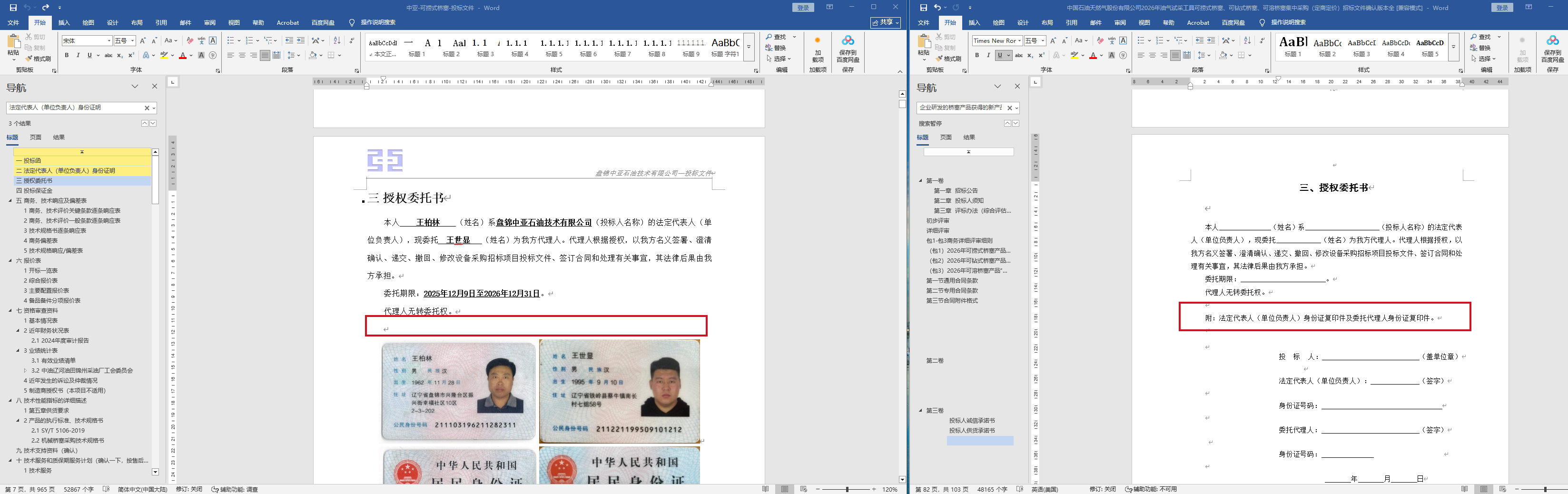Click align left icon in right Word ribbon
Image resolution: width=1568 pixels, height=494 pixels.
[x=1141, y=55]
